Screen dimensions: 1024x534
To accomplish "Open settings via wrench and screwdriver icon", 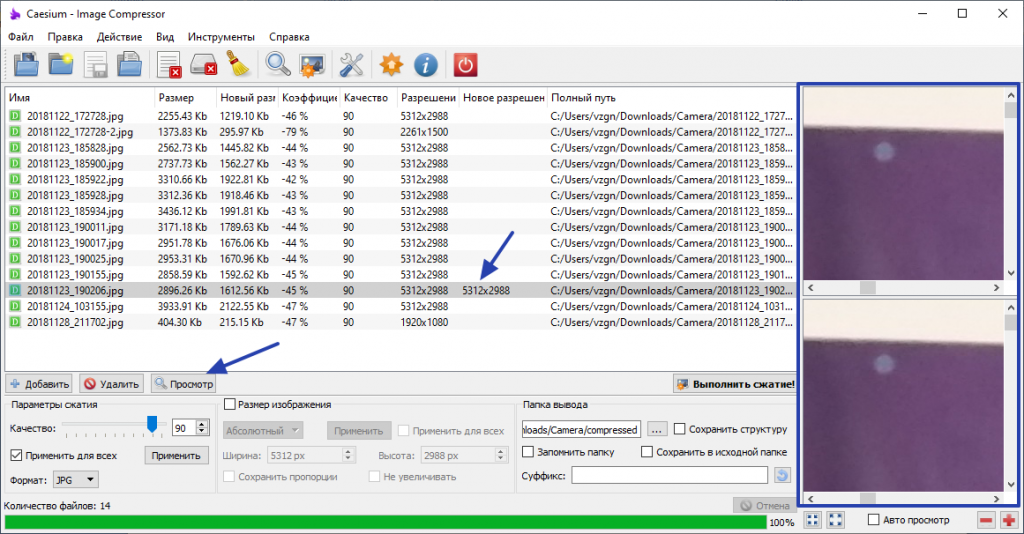I will [351, 65].
